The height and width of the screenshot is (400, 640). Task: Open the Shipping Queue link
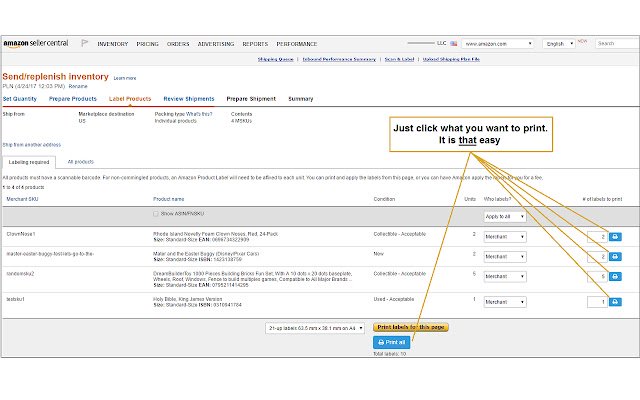pyautogui.click(x=276, y=59)
